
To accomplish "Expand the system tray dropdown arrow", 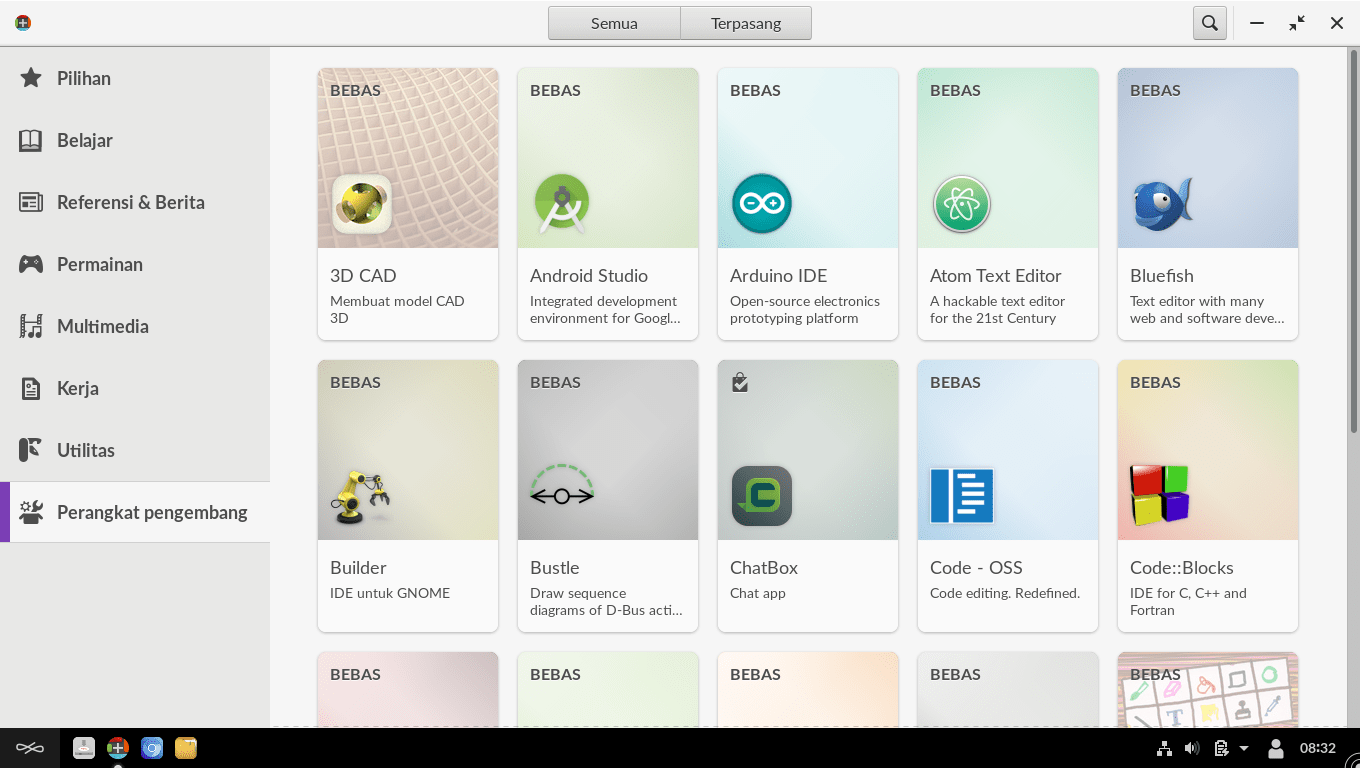I will pos(1244,748).
